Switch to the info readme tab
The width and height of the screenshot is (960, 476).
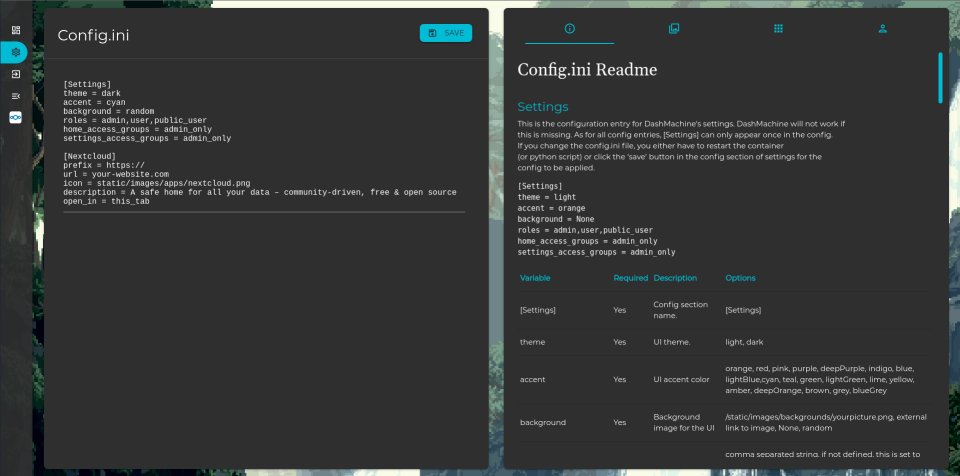point(570,29)
